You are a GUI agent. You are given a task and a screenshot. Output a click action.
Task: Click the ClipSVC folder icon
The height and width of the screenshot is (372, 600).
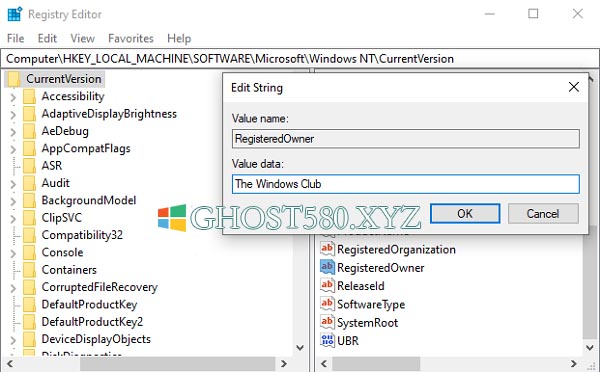[x=29, y=218]
